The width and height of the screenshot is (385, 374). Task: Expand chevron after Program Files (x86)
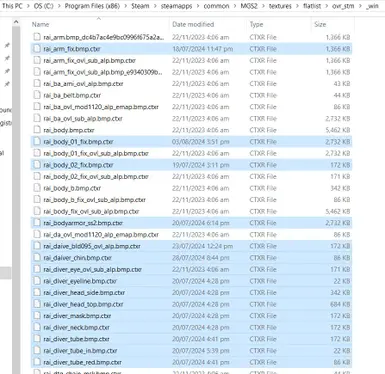coord(125,6)
